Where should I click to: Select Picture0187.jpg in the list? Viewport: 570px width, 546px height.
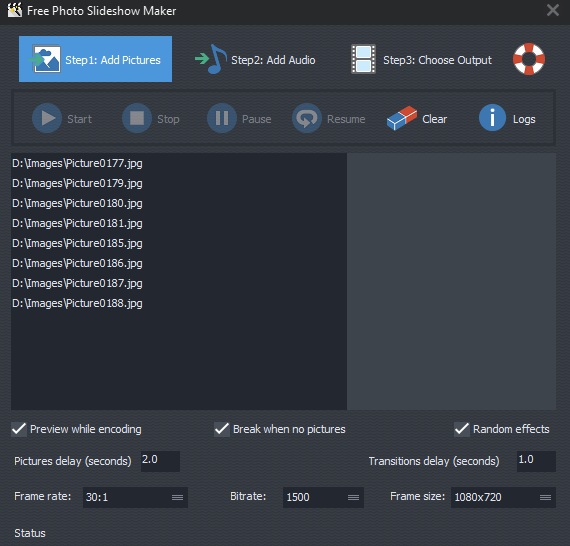tap(178, 283)
